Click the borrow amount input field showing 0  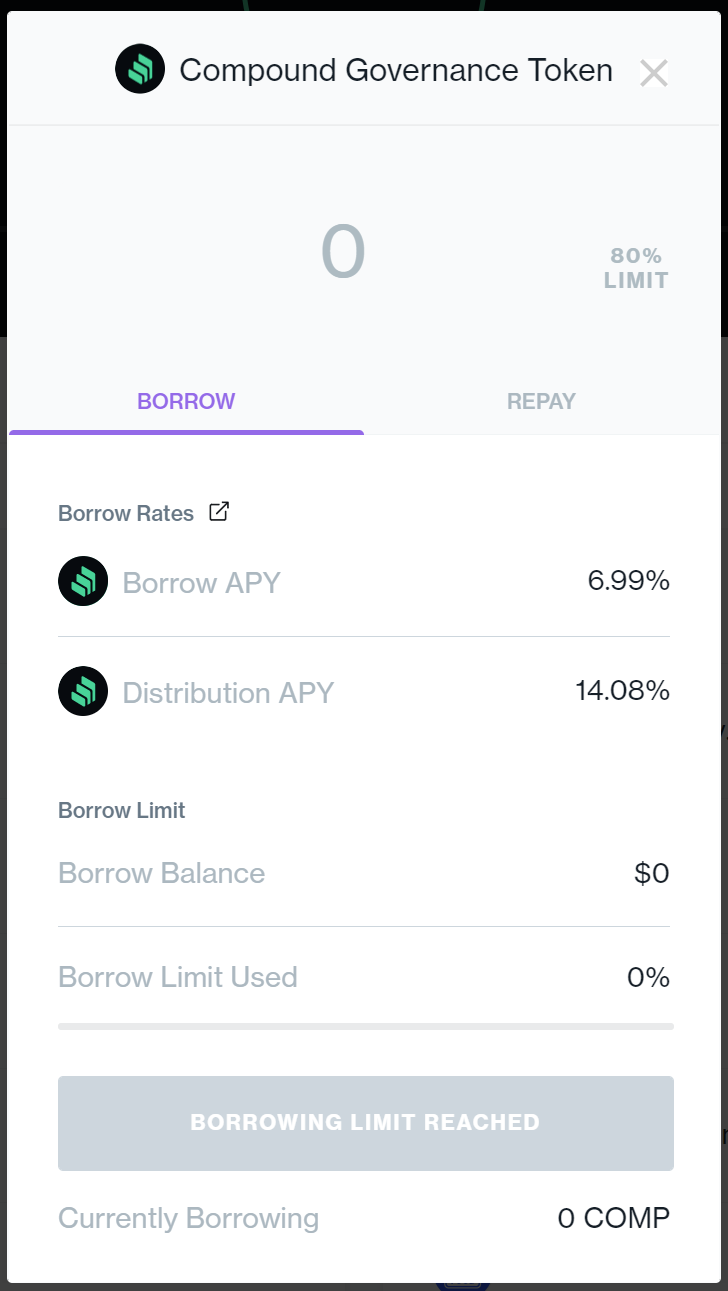[x=343, y=253]
